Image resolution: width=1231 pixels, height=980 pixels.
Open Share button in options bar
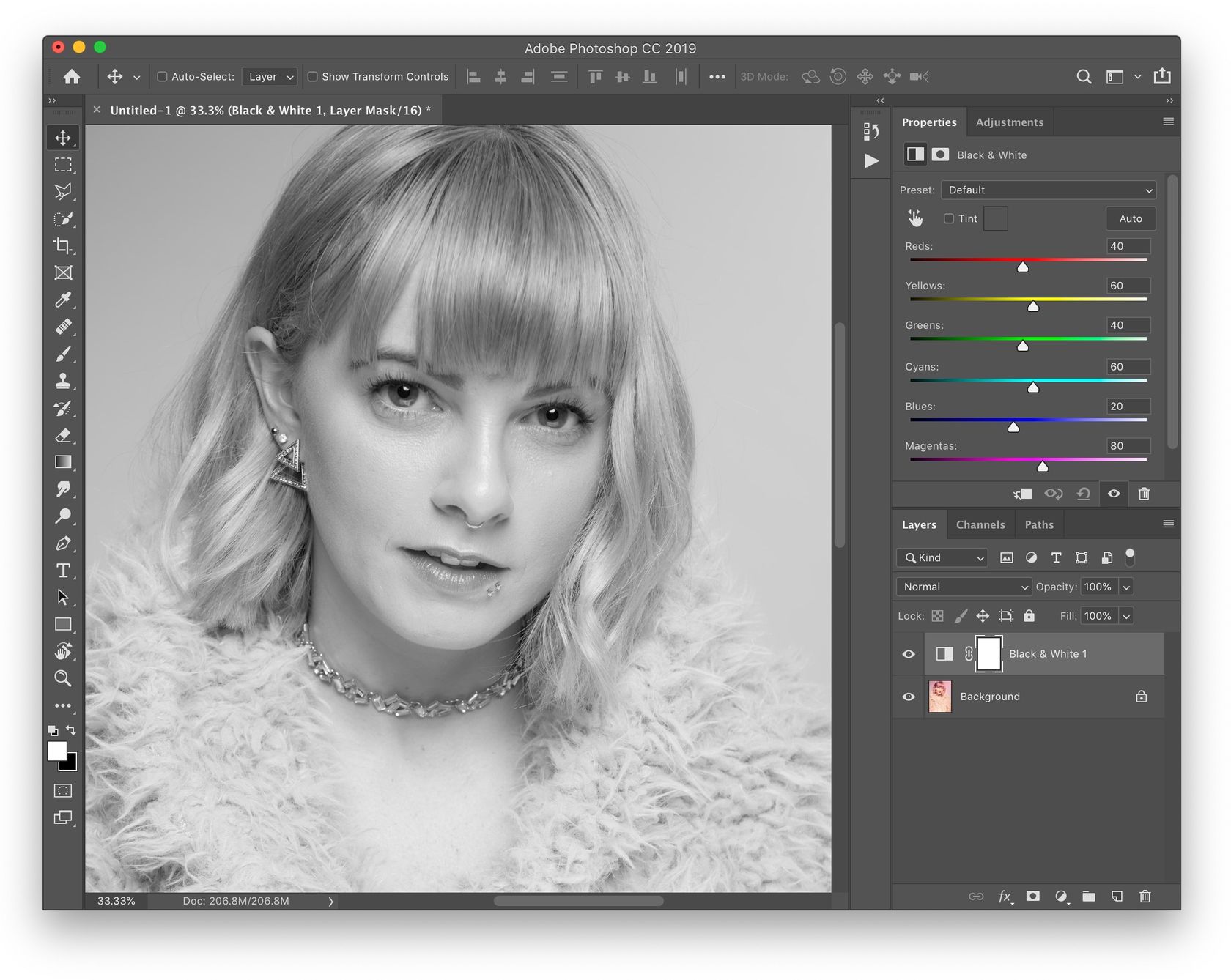click(x=1162, y=75)
